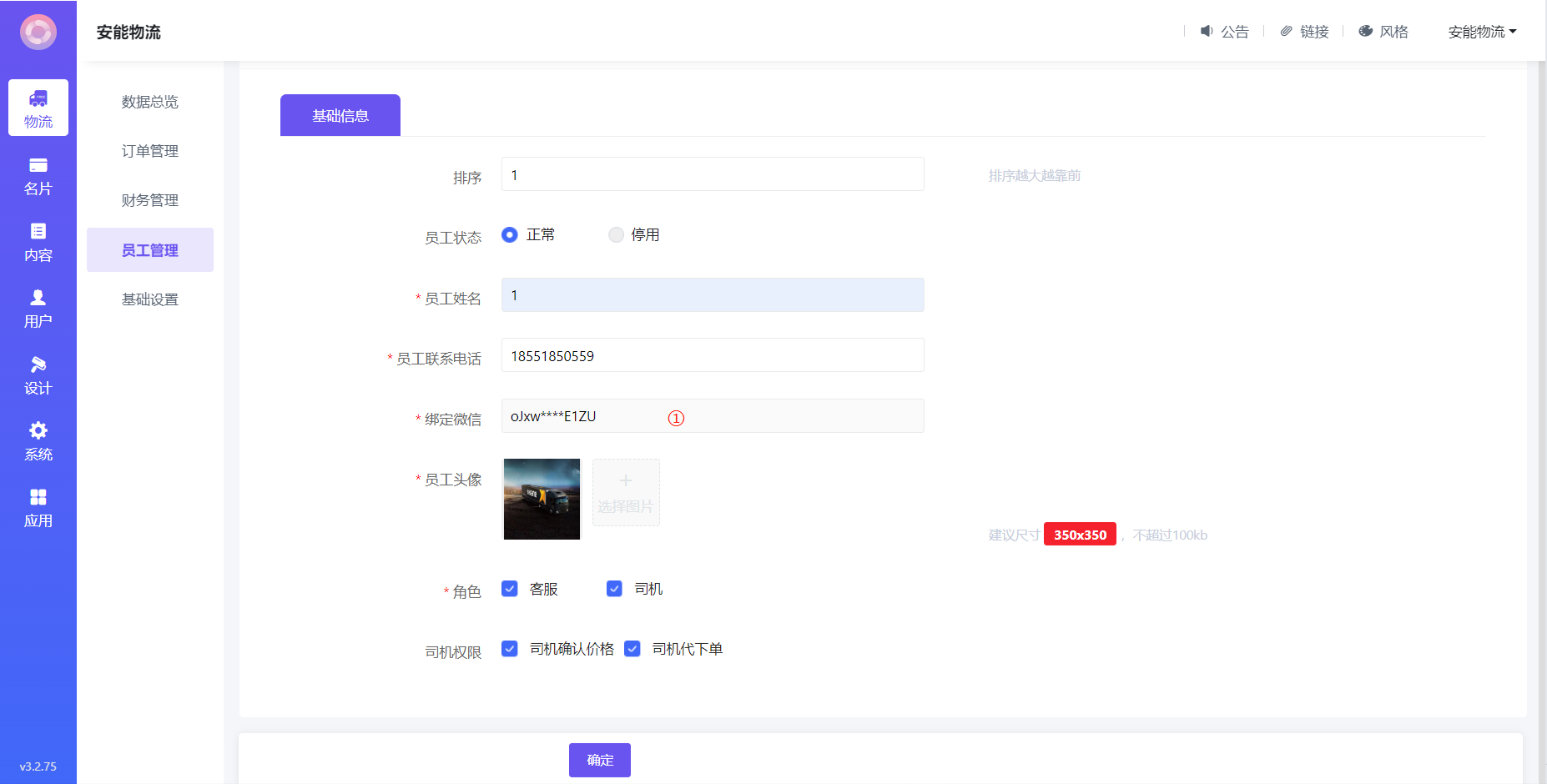Click the 员工联系电话 input field
The width and height of the screenshot is (1547, 784).
point(713,355)
